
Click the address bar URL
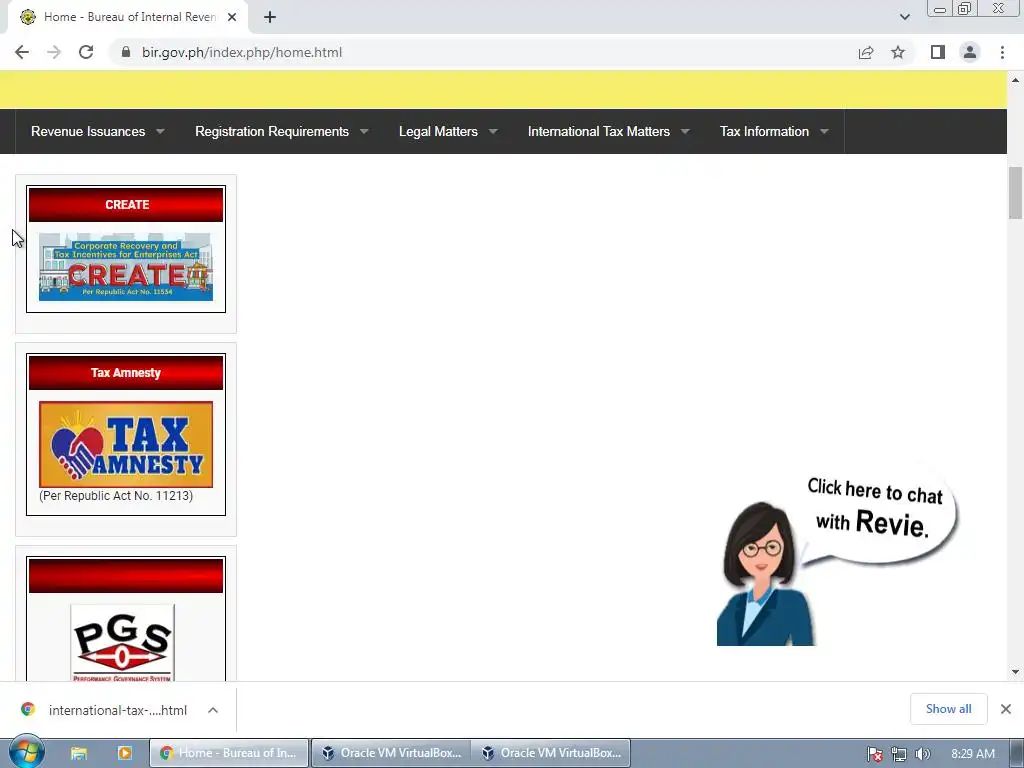[x=242, y=52]
